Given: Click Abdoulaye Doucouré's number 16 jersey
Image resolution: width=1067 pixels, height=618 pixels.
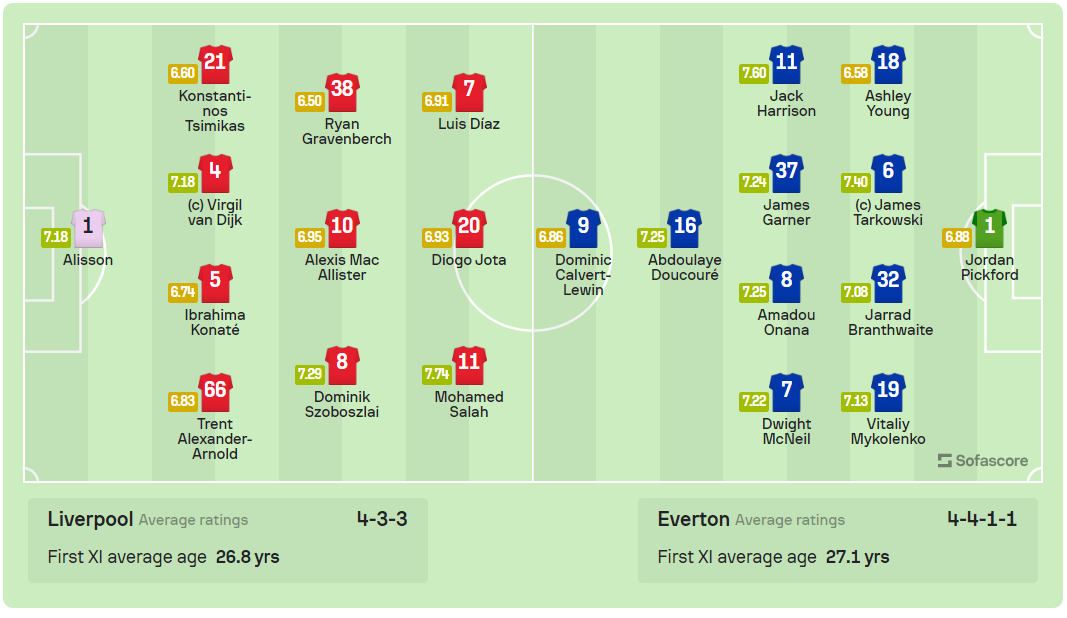Looking at the screenshot, I should point(685,228).
